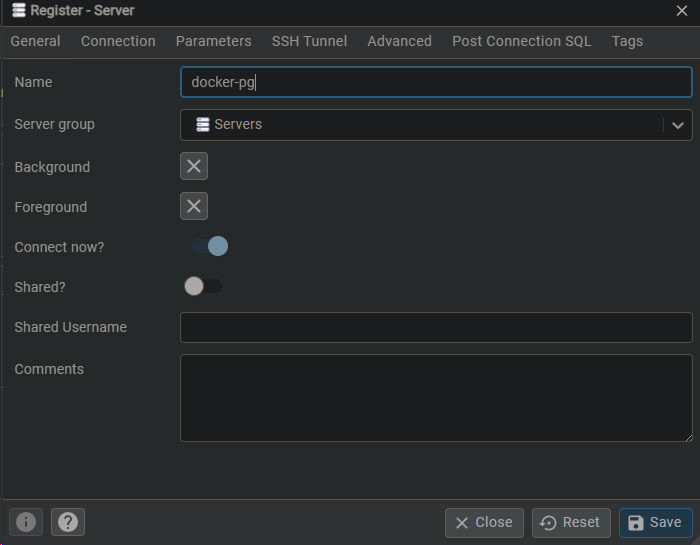Open the SSH Tunnel tab
Screen dimensions: 700x545
[x=309, y=41]
